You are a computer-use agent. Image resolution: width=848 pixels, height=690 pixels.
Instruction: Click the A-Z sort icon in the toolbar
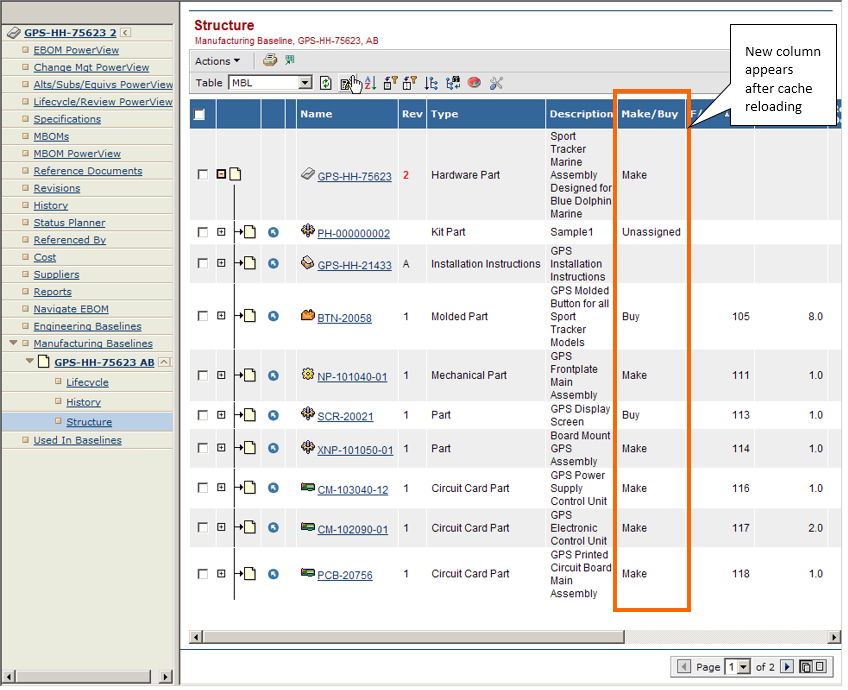point(370,83)
